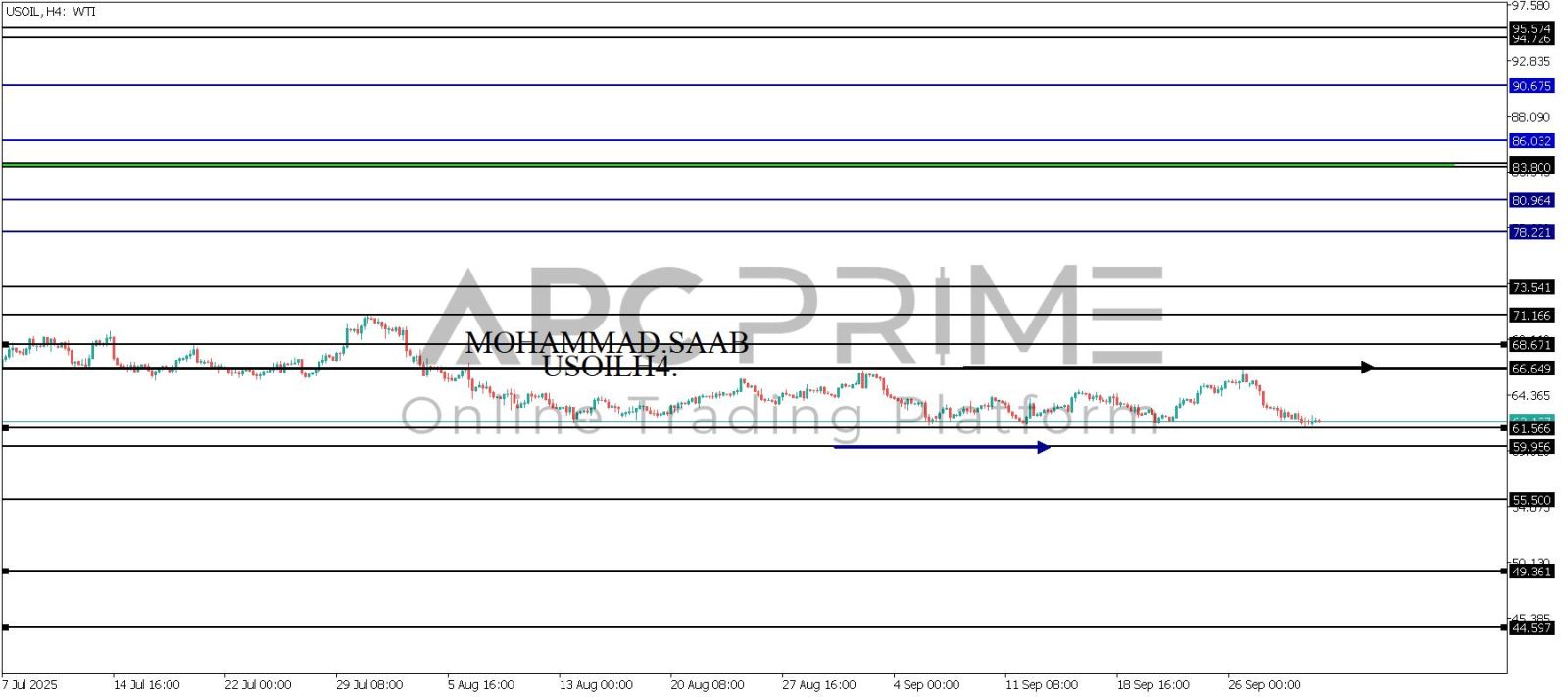Click right anchor handle of 44.597 line
Viewport: 1568px width, 697px height.
(1504, 627)
